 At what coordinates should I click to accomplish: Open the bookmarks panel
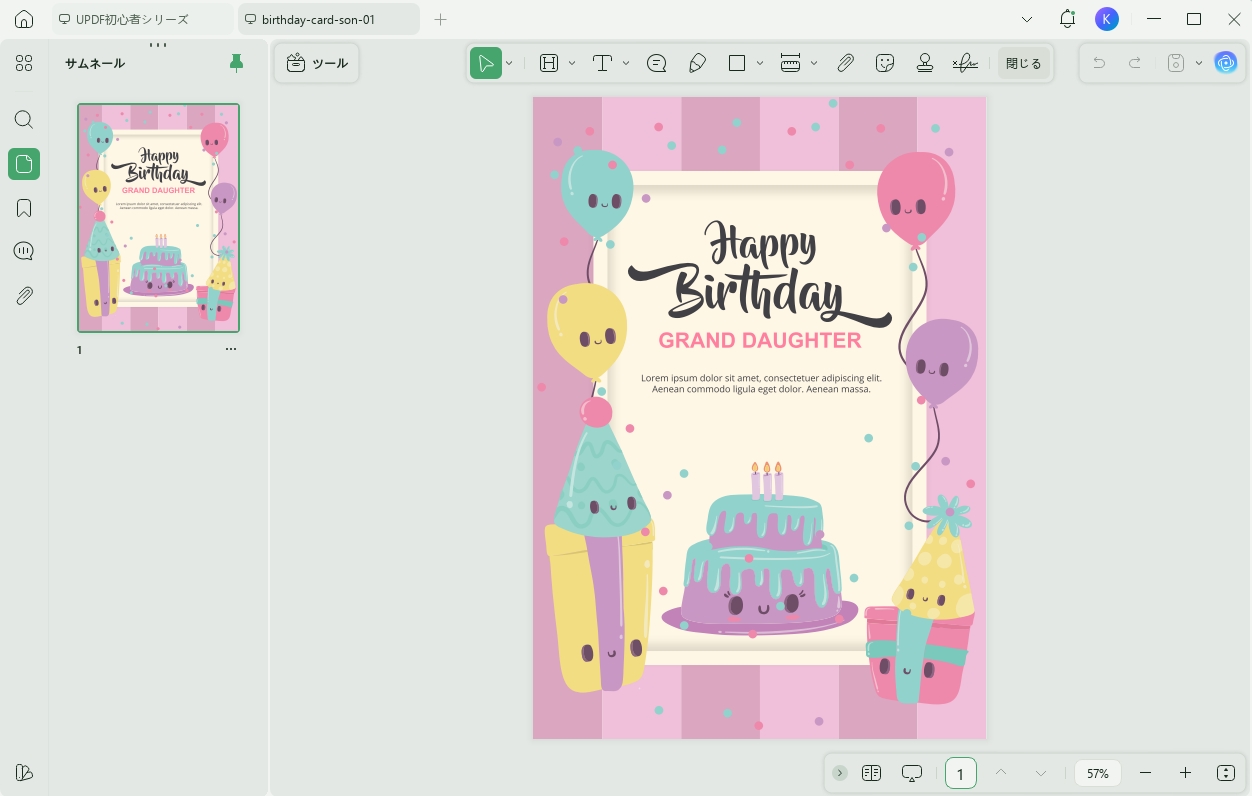pyautogui.click(x=24, y=208)
